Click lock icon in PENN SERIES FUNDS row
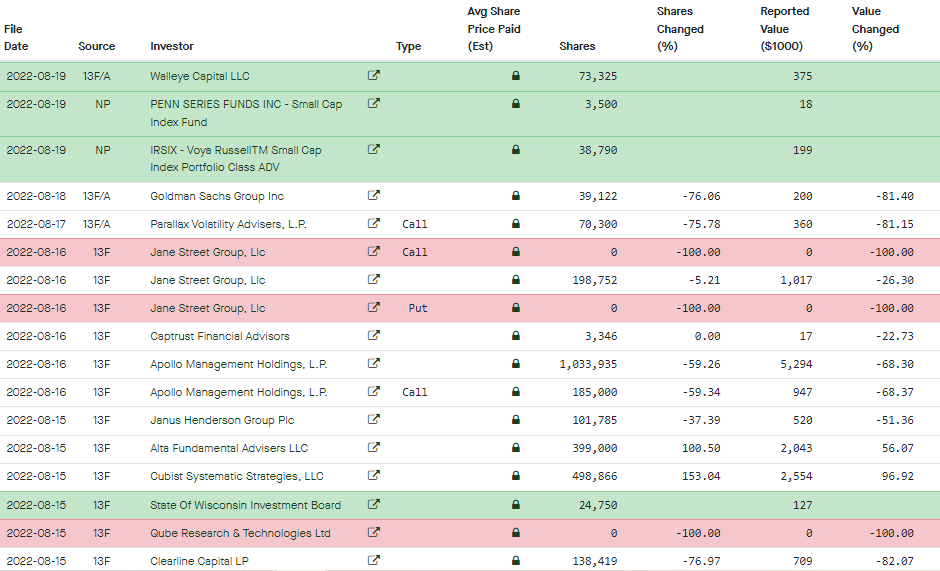940x571 pixels. coord(516,104)
